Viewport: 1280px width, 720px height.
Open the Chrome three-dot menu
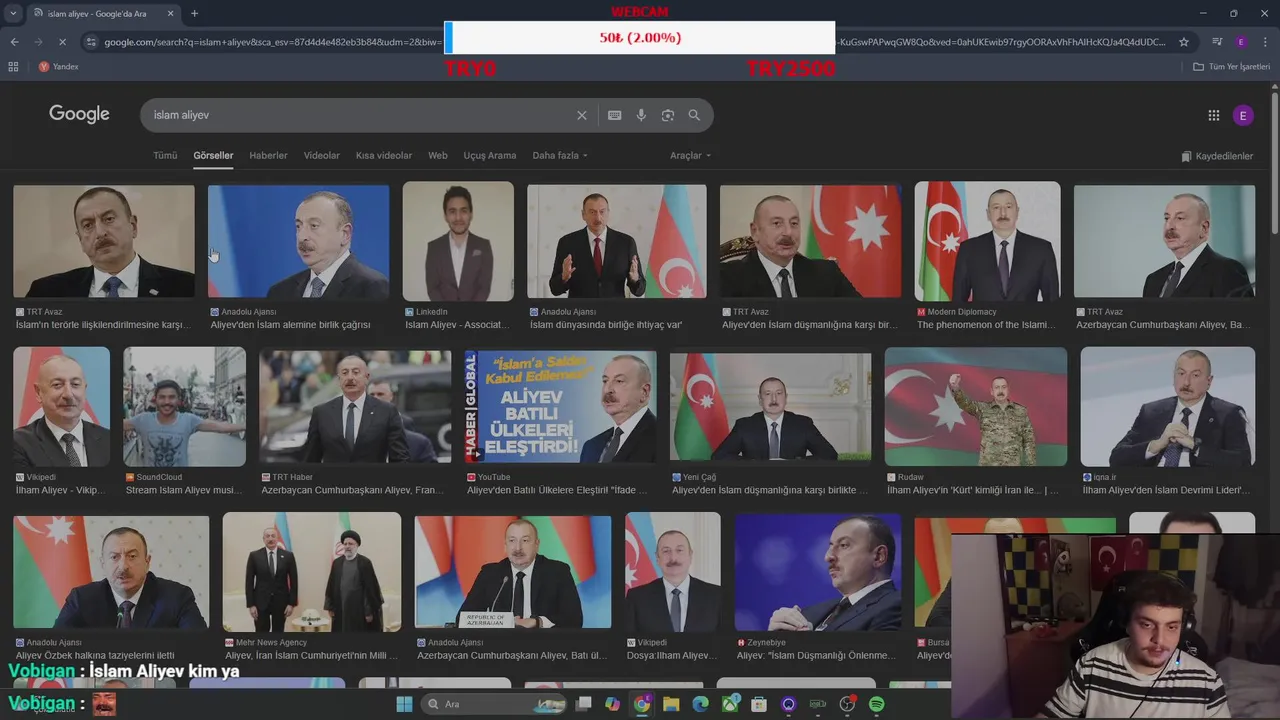coord(1266,42)
